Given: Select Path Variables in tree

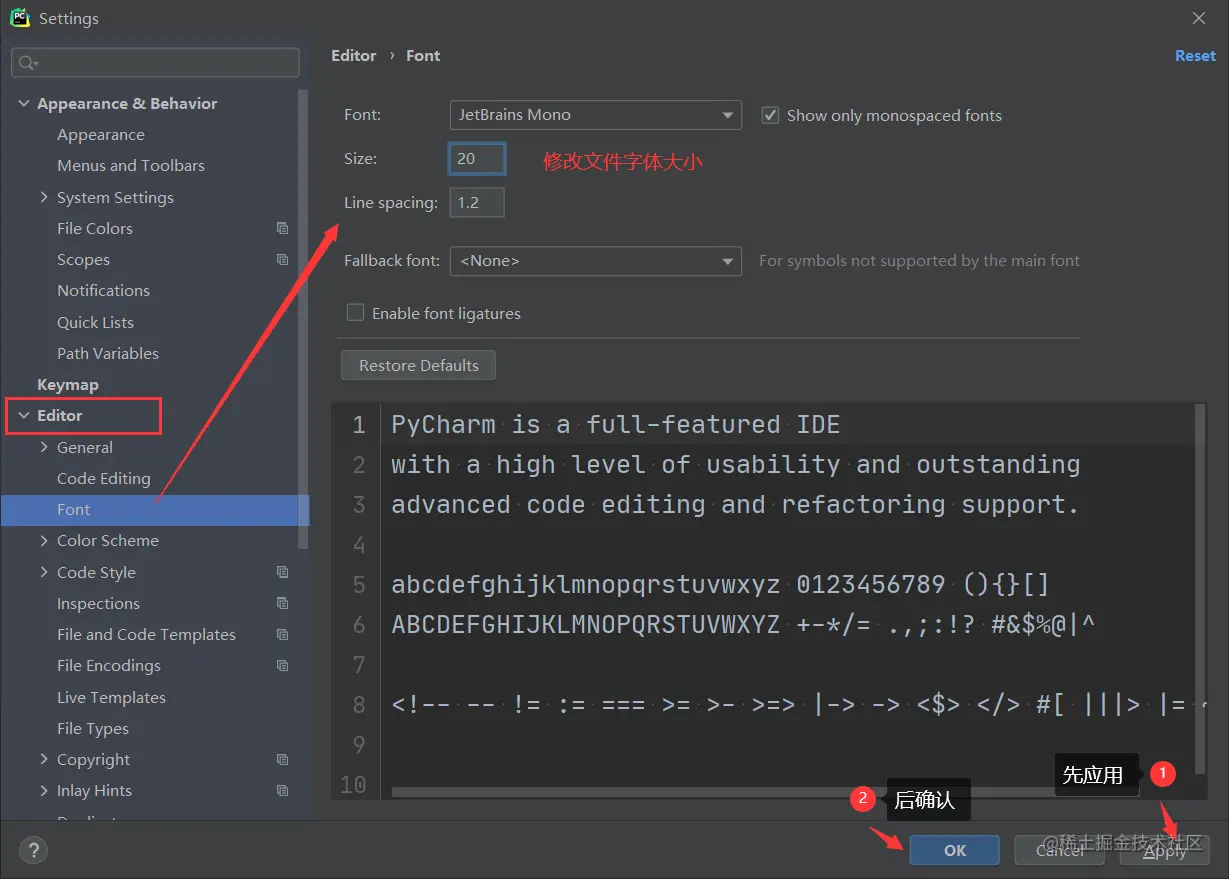Looking at the screenshot, I should click(108, 353).
